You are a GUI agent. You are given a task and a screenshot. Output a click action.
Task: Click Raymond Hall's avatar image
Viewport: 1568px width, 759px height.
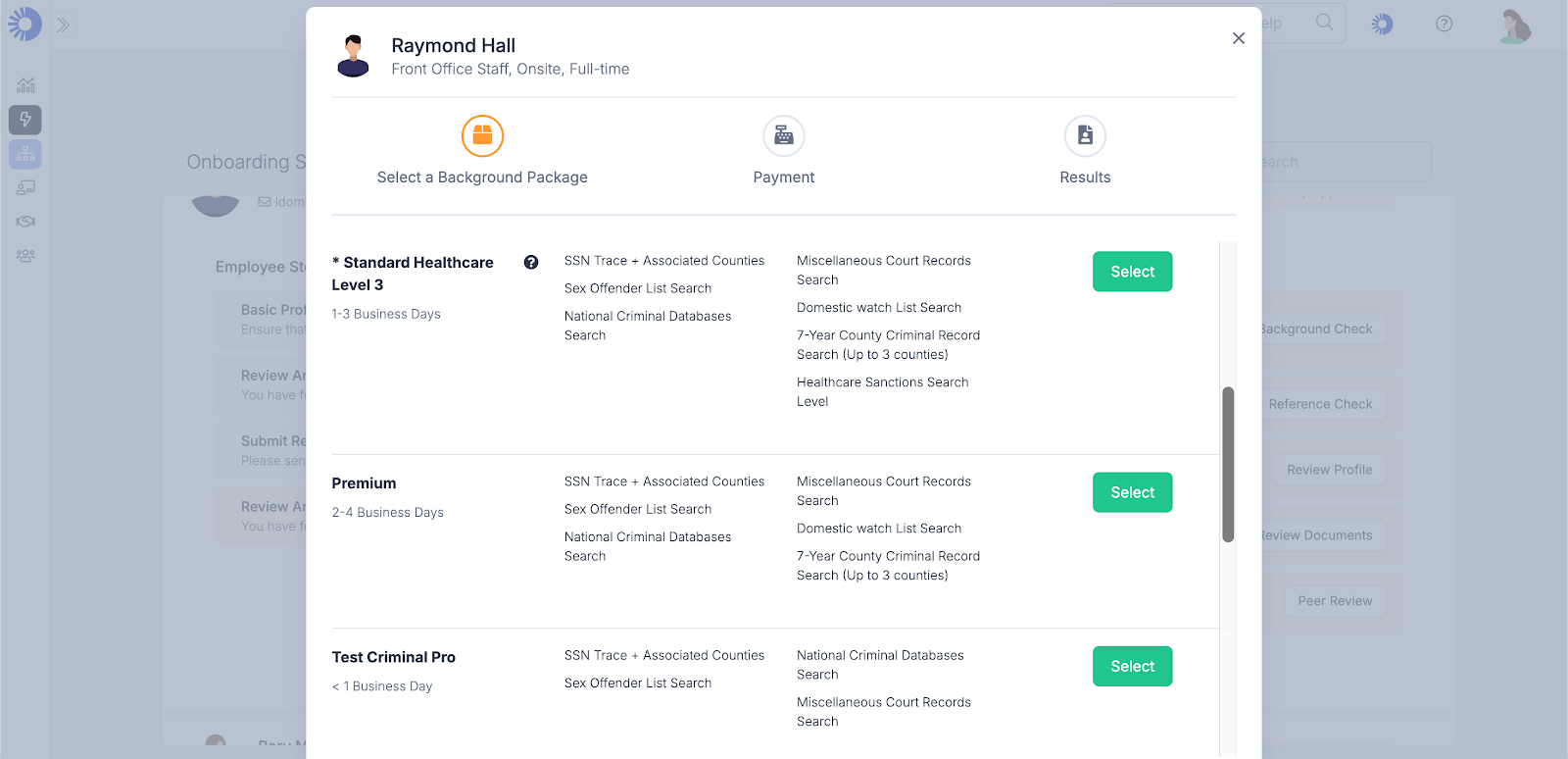pyautogui.click(x=353, y=56)
